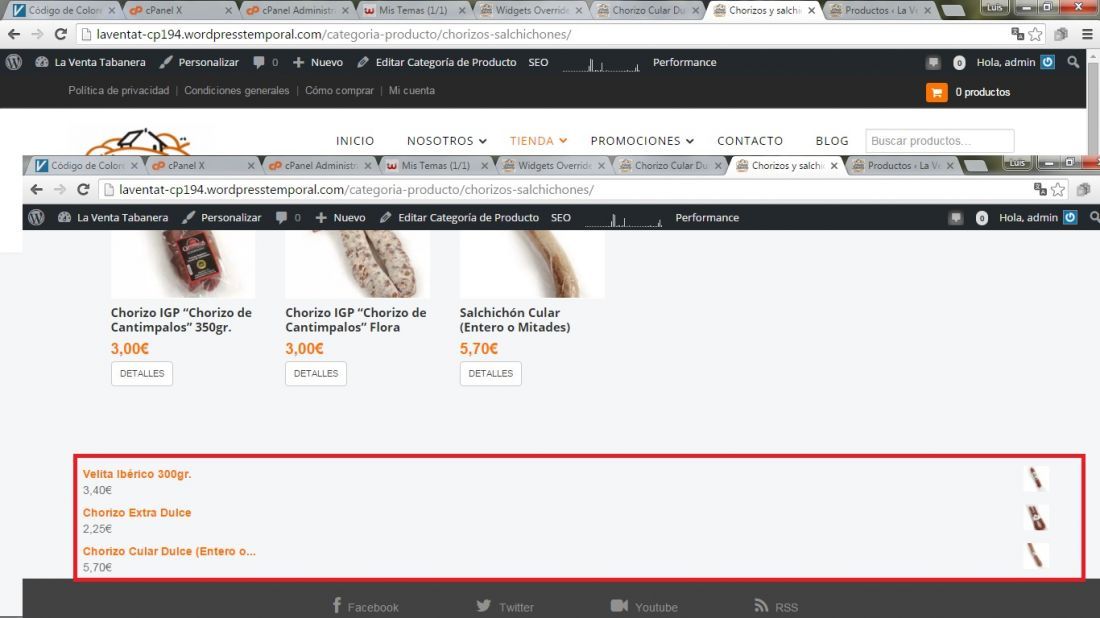The height and width of the screenshot is (618, 1100).
Task: Open Nuevo dropdown in back window admin bar
Action: point(318,62)
